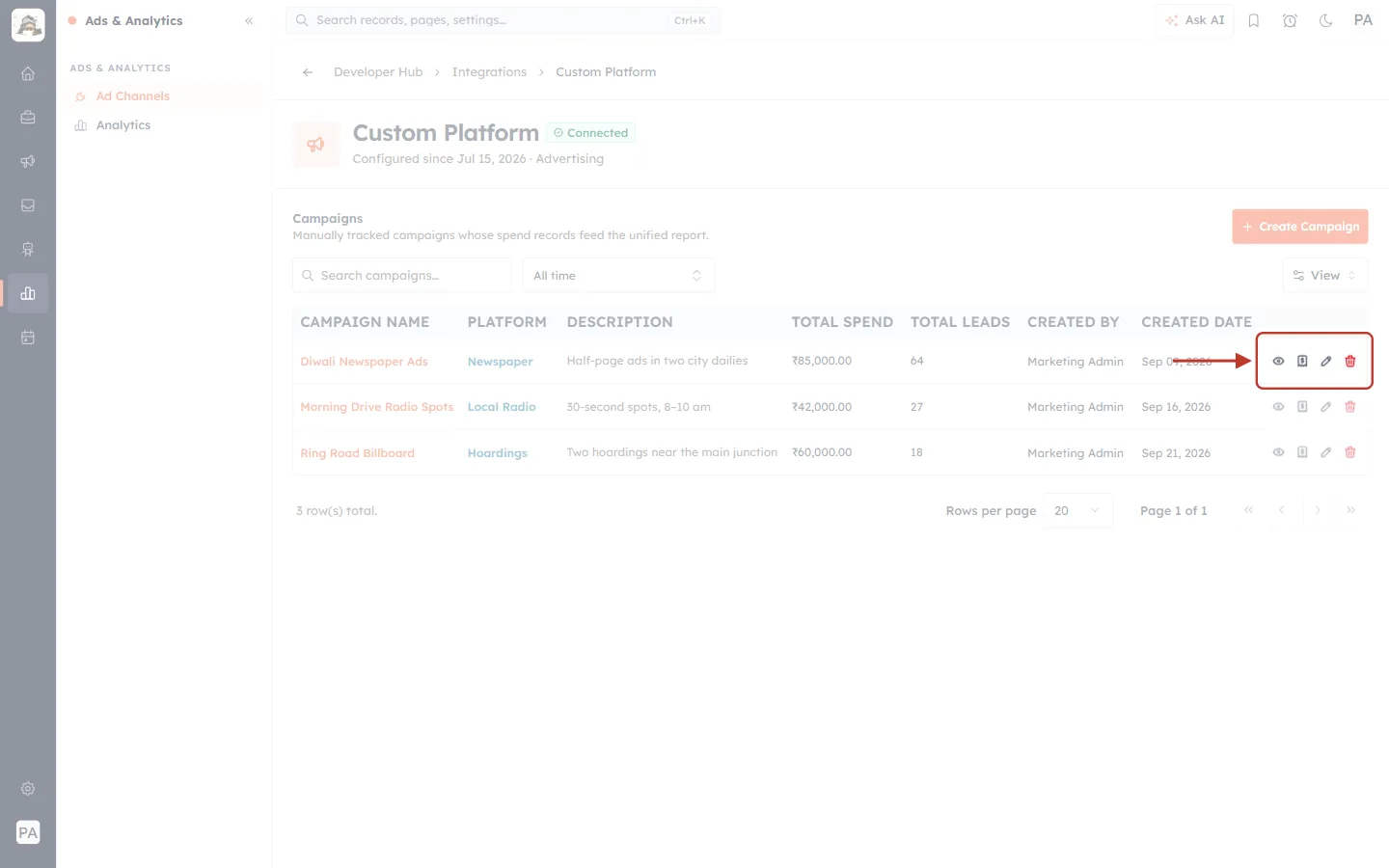The height and width of the screenshot is (868, 1389).
Task: Click the eye icon for Ring Road Billboard
Action: pos(1278,452)
